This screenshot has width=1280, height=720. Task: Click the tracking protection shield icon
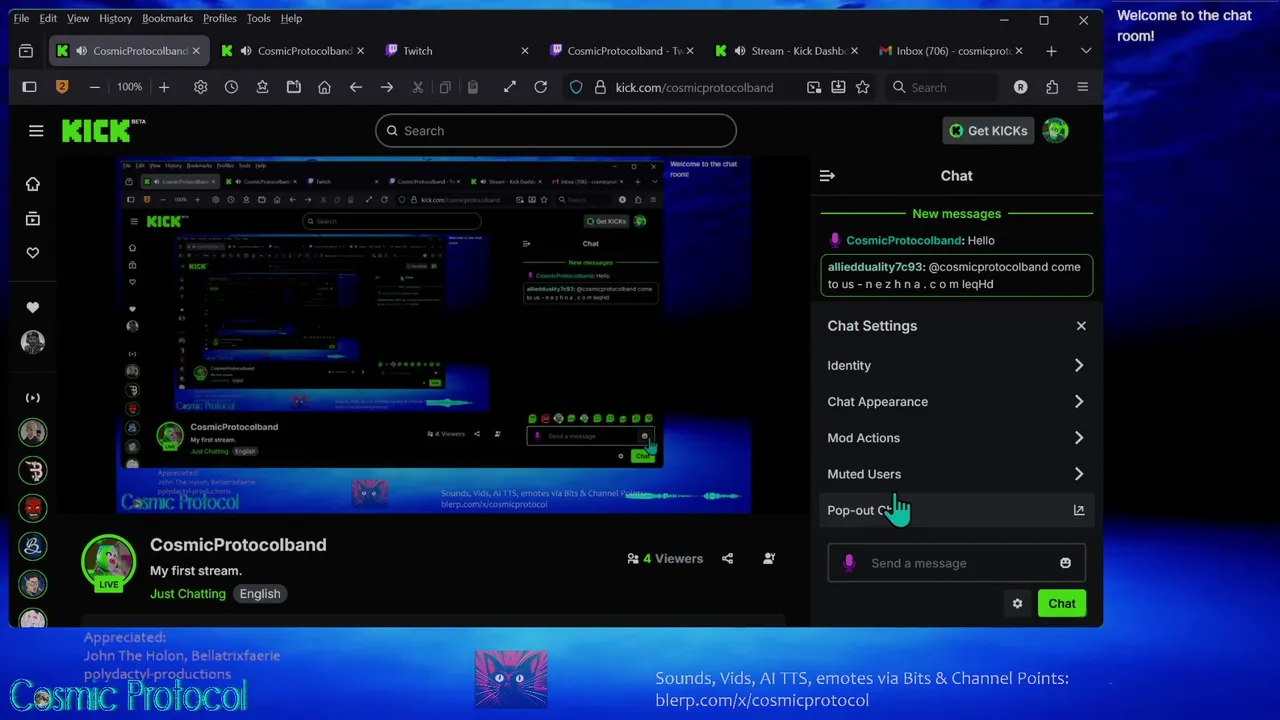point(576,88)
